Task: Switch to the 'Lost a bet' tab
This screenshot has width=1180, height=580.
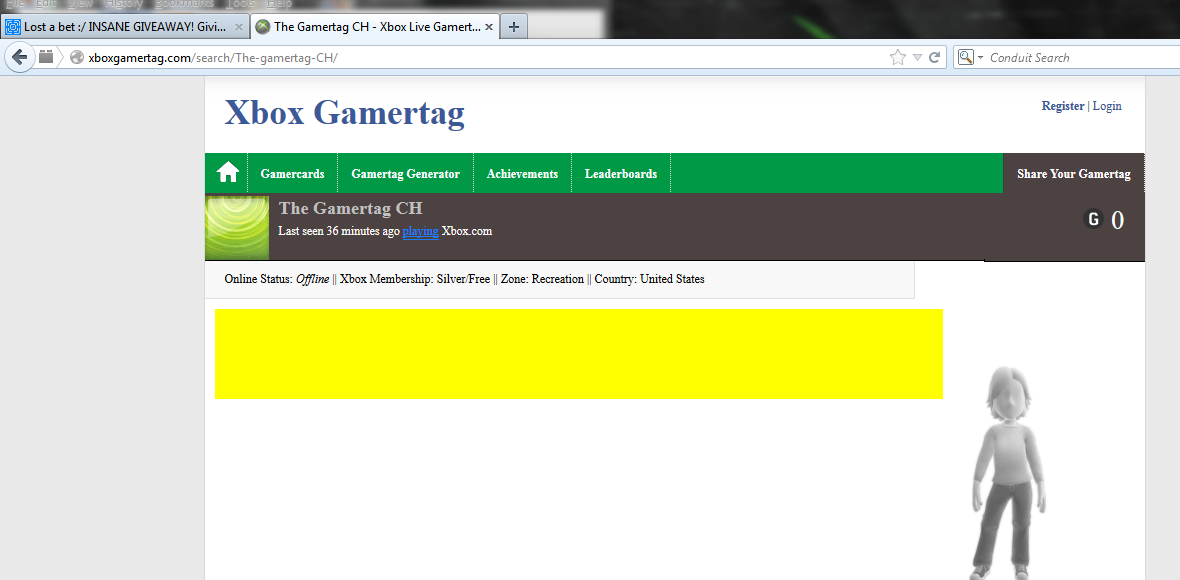Action: tap(125, 27)
